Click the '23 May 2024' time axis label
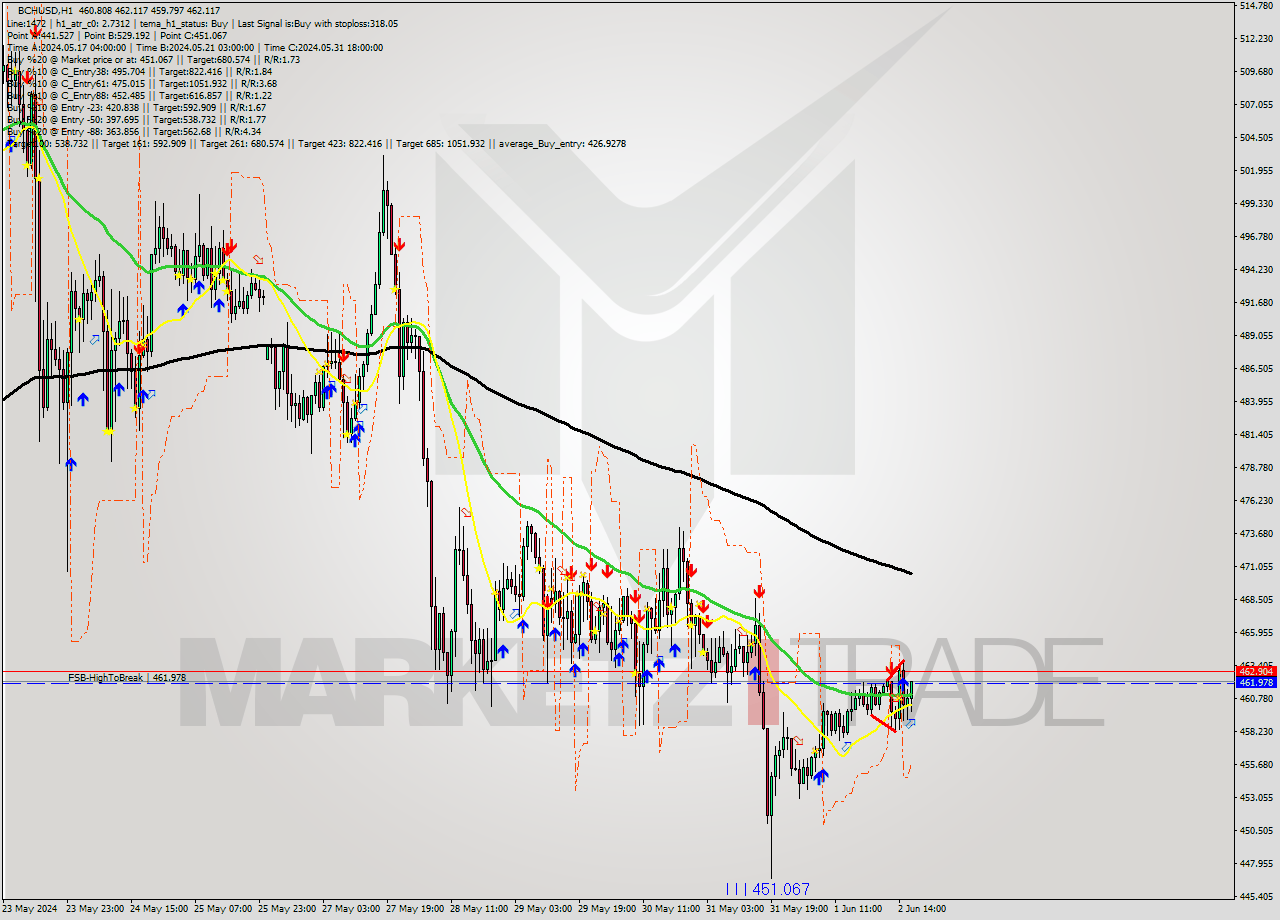1280x920 pixels. pos(30,909)
